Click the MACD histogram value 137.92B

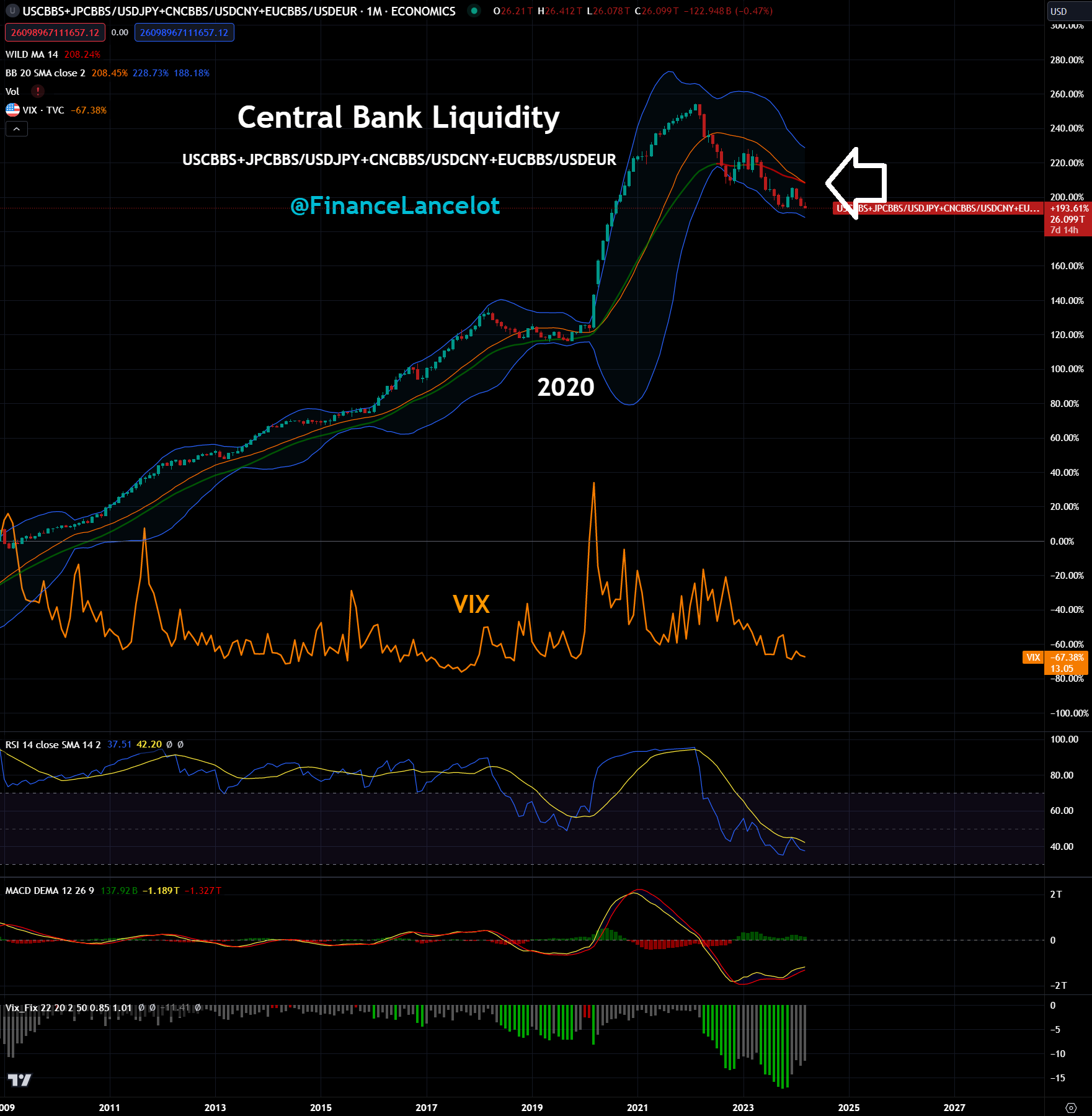tap(119, 890)
